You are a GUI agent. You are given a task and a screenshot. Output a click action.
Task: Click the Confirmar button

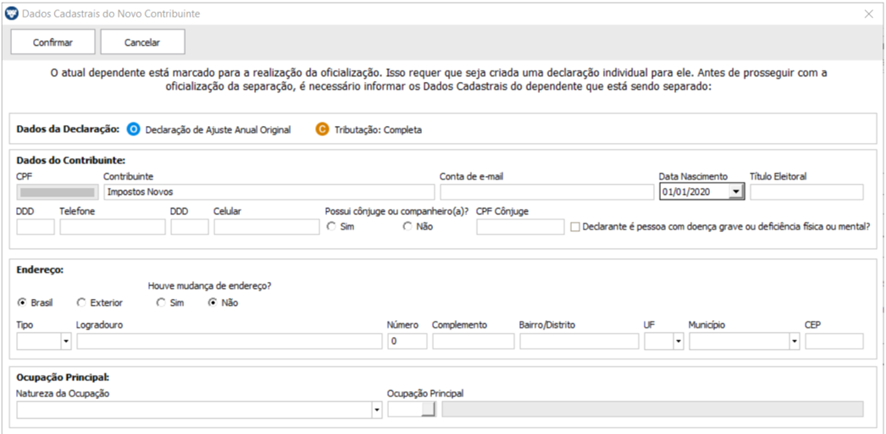[x=53, y=42]
